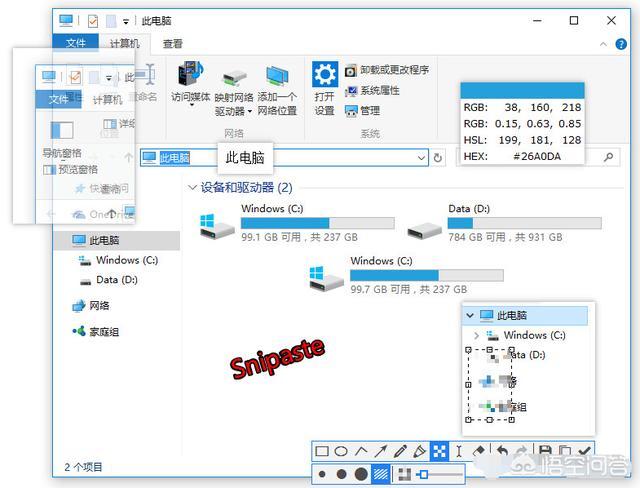Activate the mosaic blur tool
This screenshot has width=640, height=488.
click(x=439, y=452)
